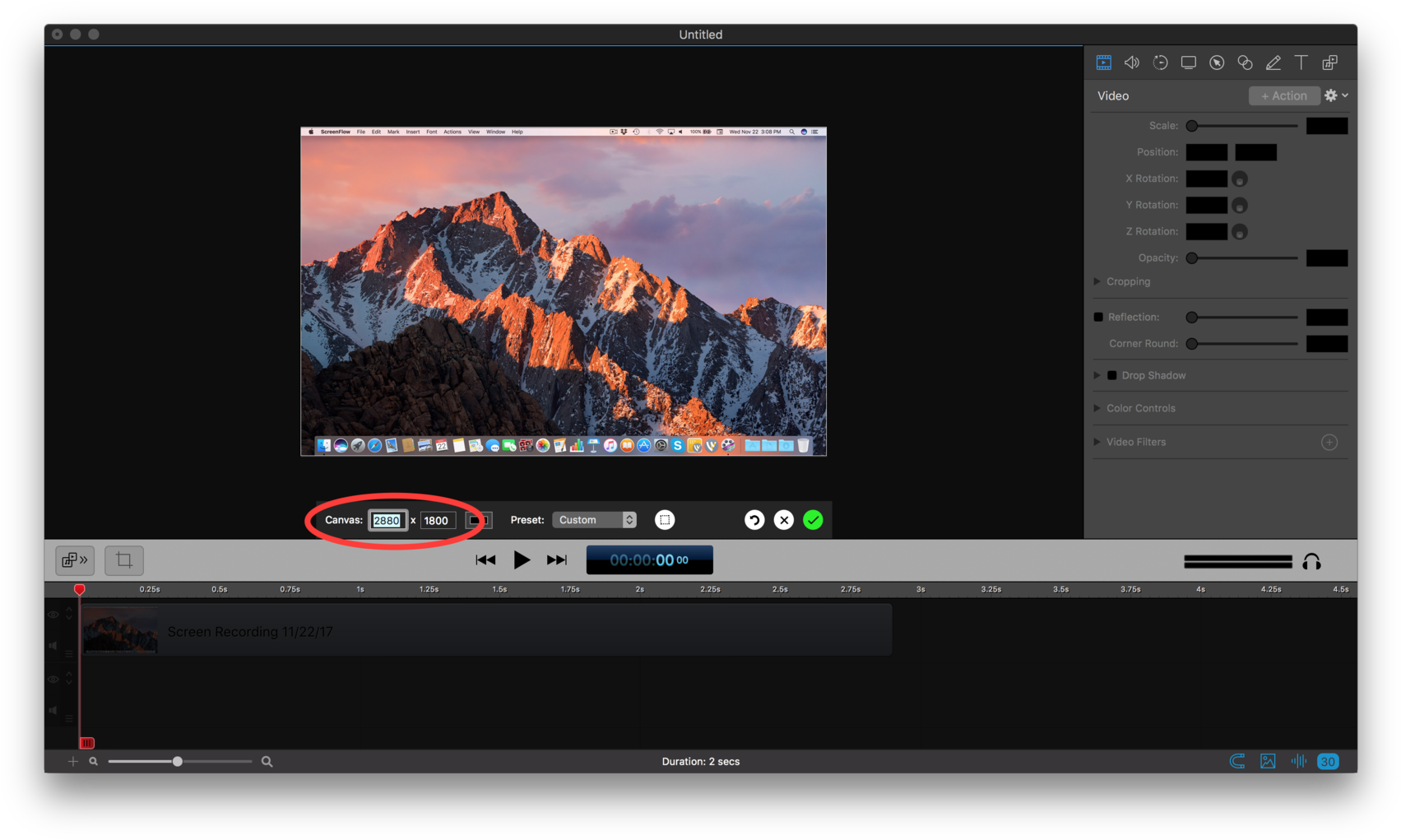Click the timeline zoom slider handle
This screenshot has height=840, width=1401.
pyautogui.click(x=178, y=762)
